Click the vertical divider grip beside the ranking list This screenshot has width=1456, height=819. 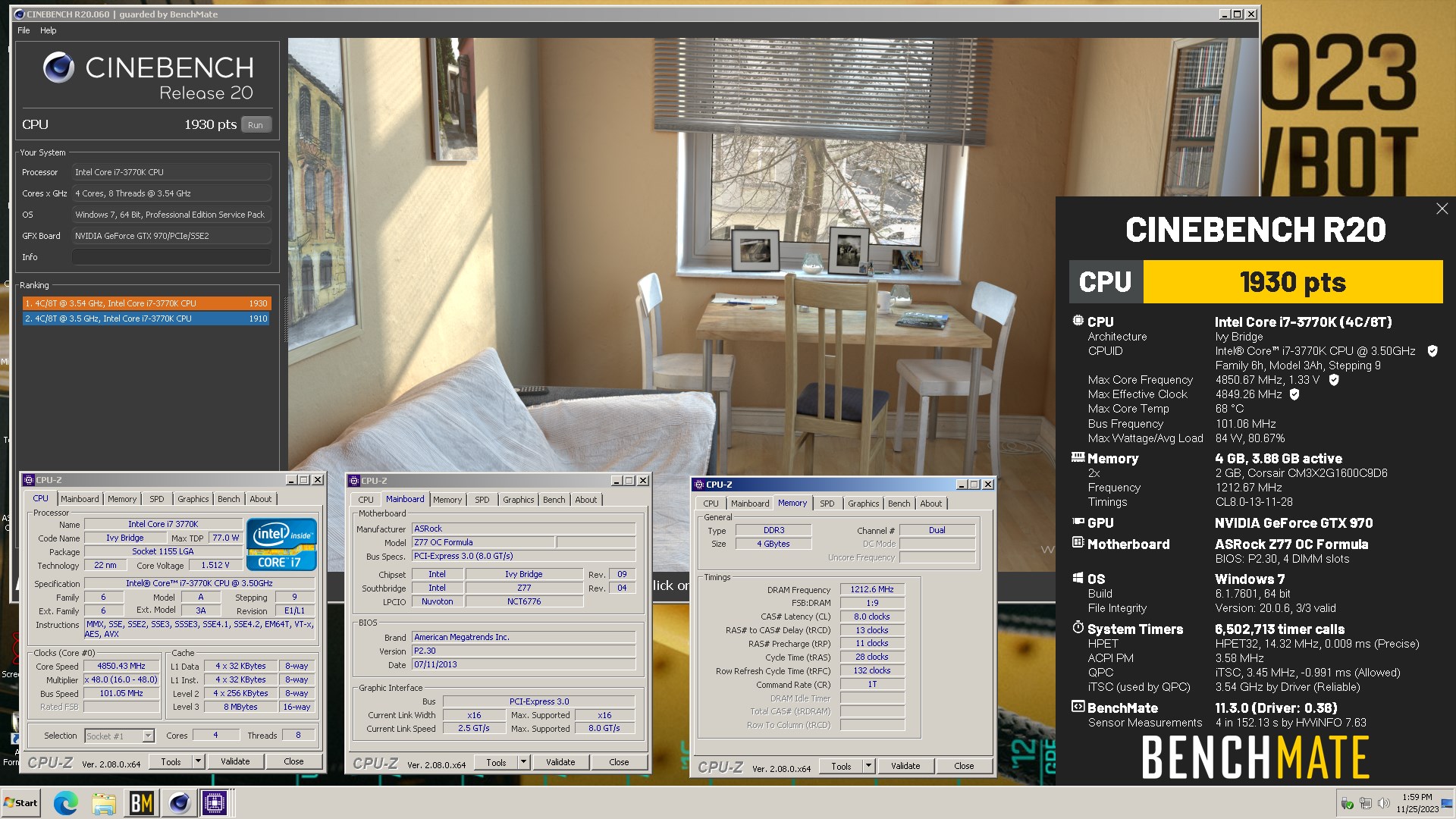point(285,322)
